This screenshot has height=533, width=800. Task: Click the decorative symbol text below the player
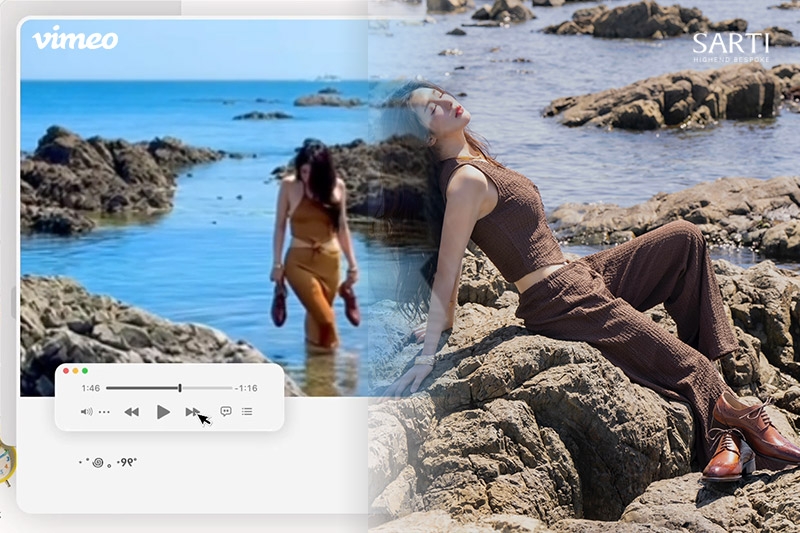(107, 463)
